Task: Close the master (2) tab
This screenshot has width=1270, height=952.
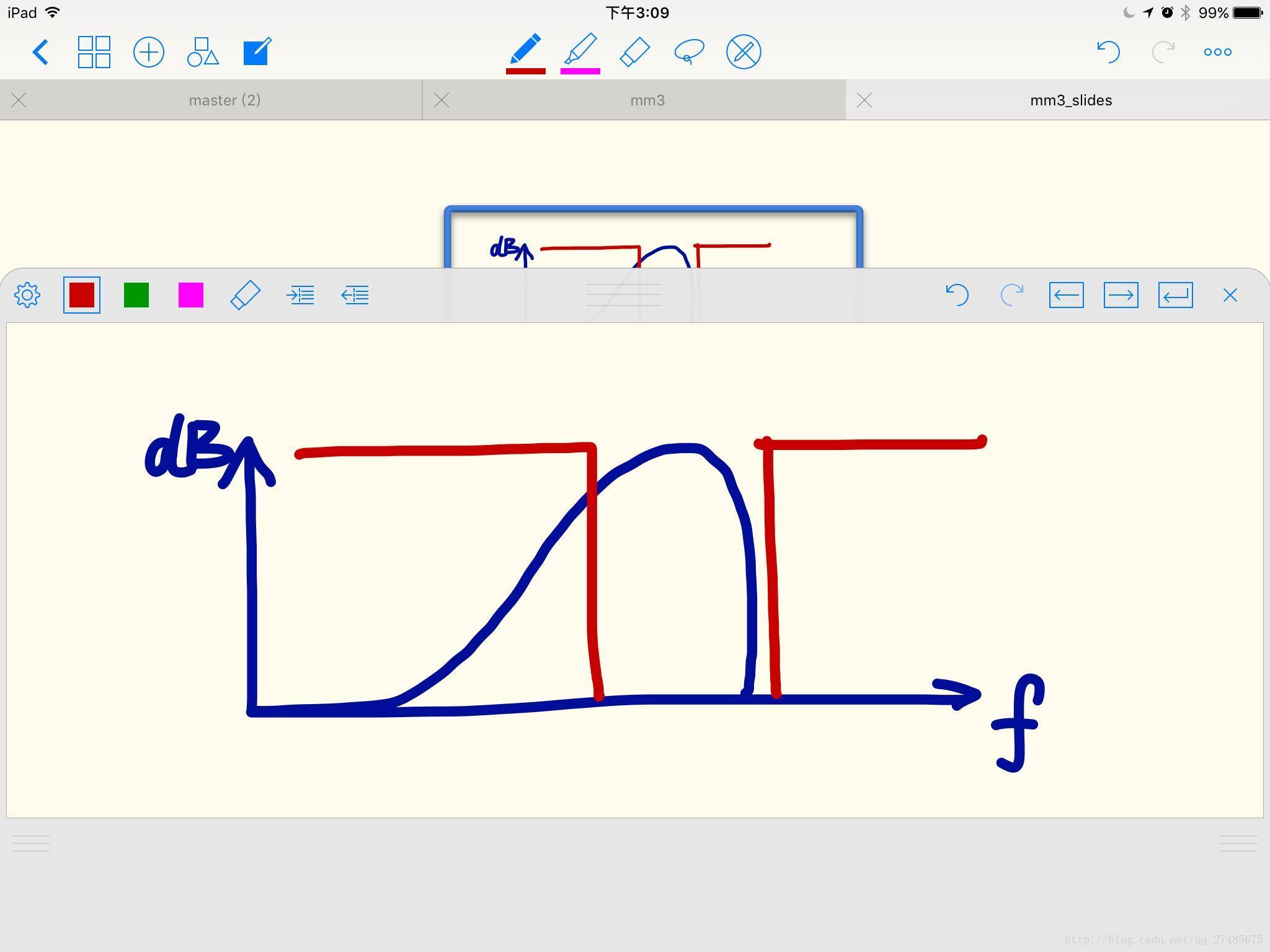Action: (19, 100)
